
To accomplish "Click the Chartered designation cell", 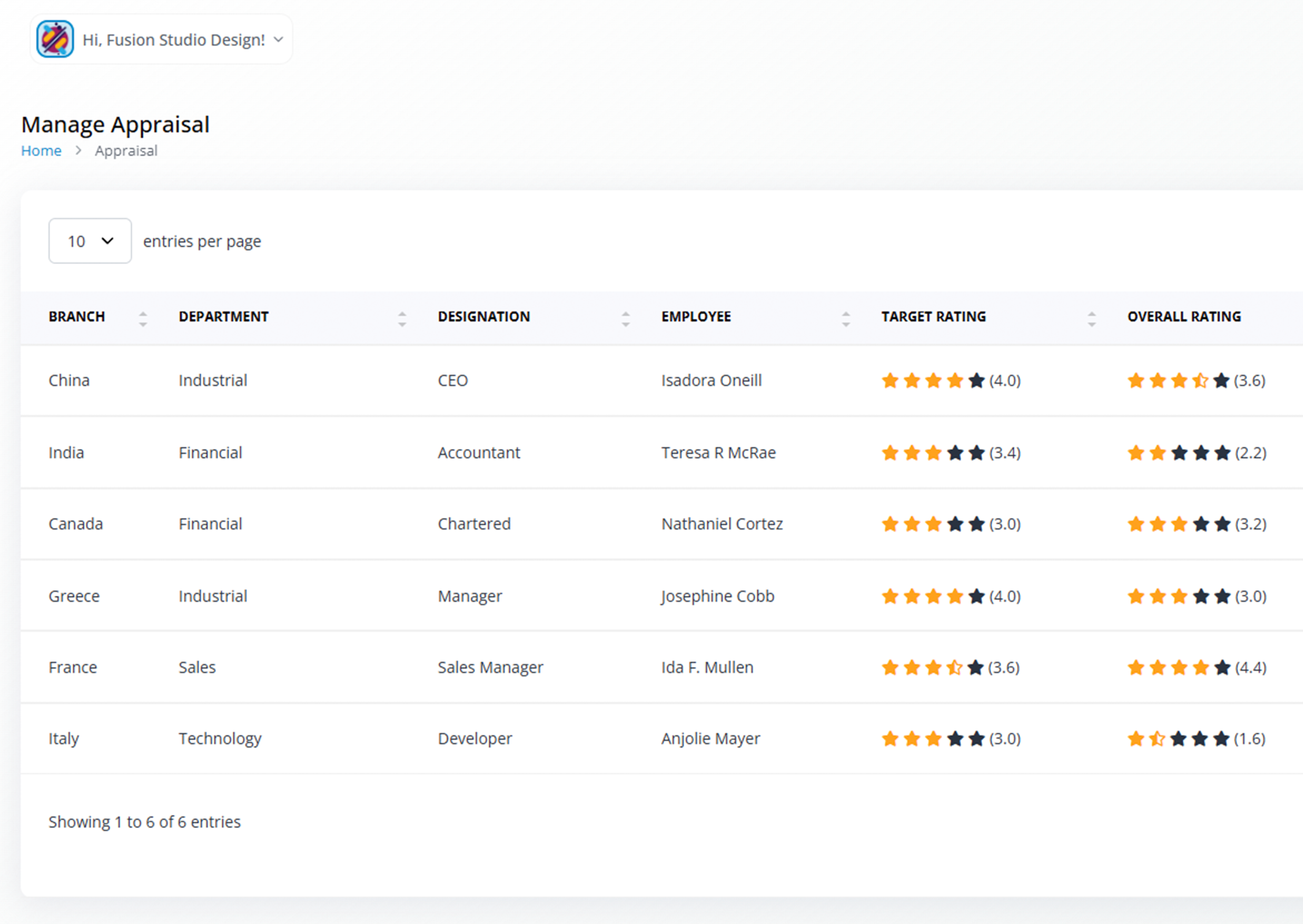I will pos(474,523).
